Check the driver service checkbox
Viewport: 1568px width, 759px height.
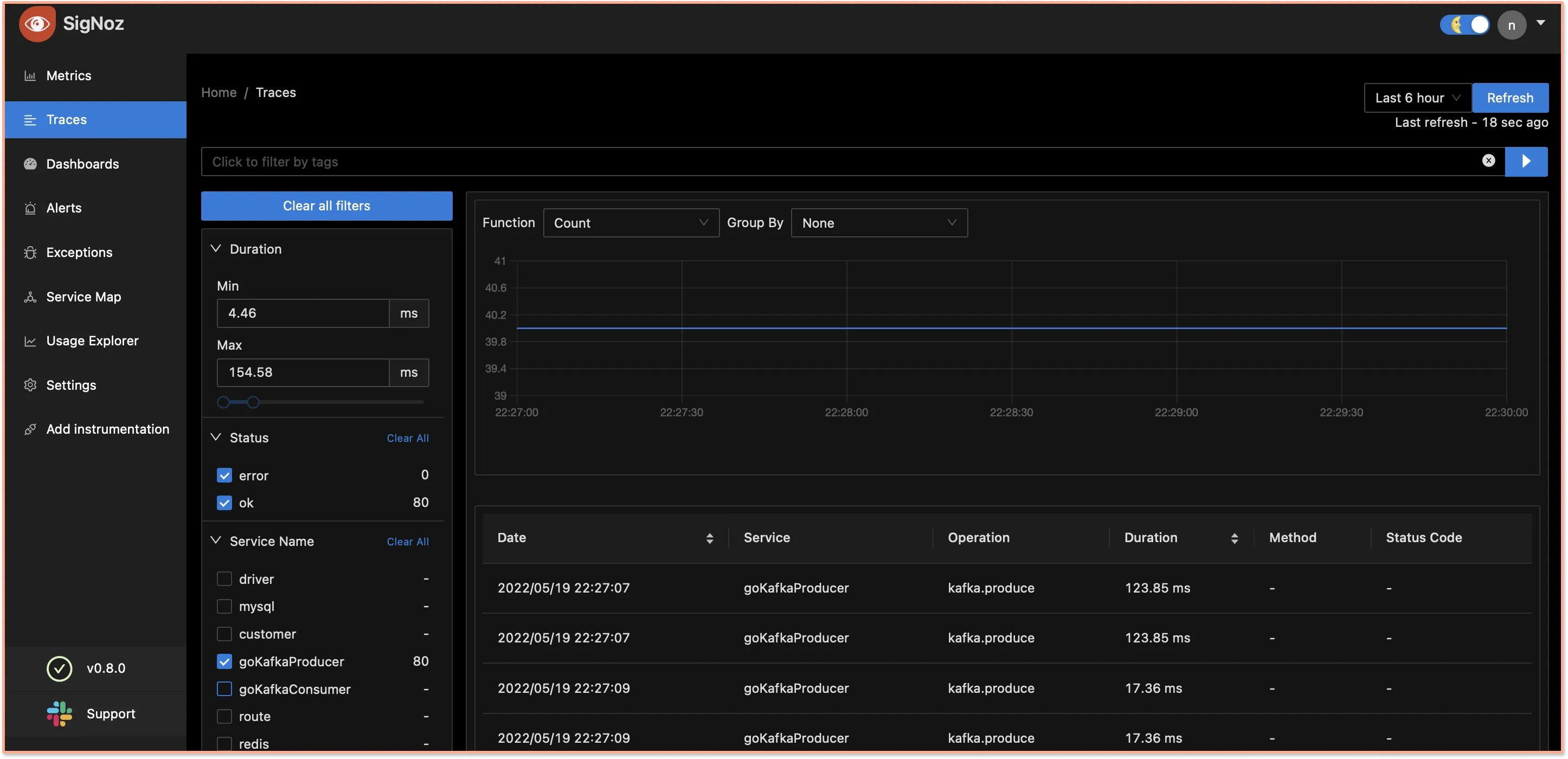[x=224, y=580]
